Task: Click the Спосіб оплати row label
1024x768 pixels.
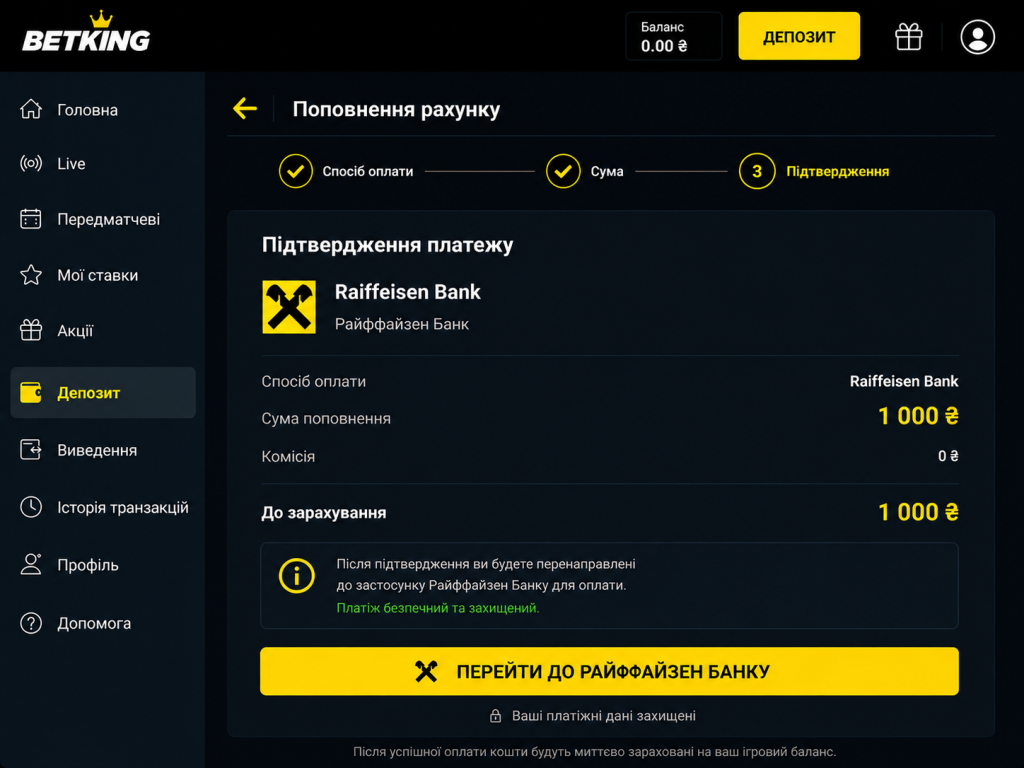Action: (313, 381)
